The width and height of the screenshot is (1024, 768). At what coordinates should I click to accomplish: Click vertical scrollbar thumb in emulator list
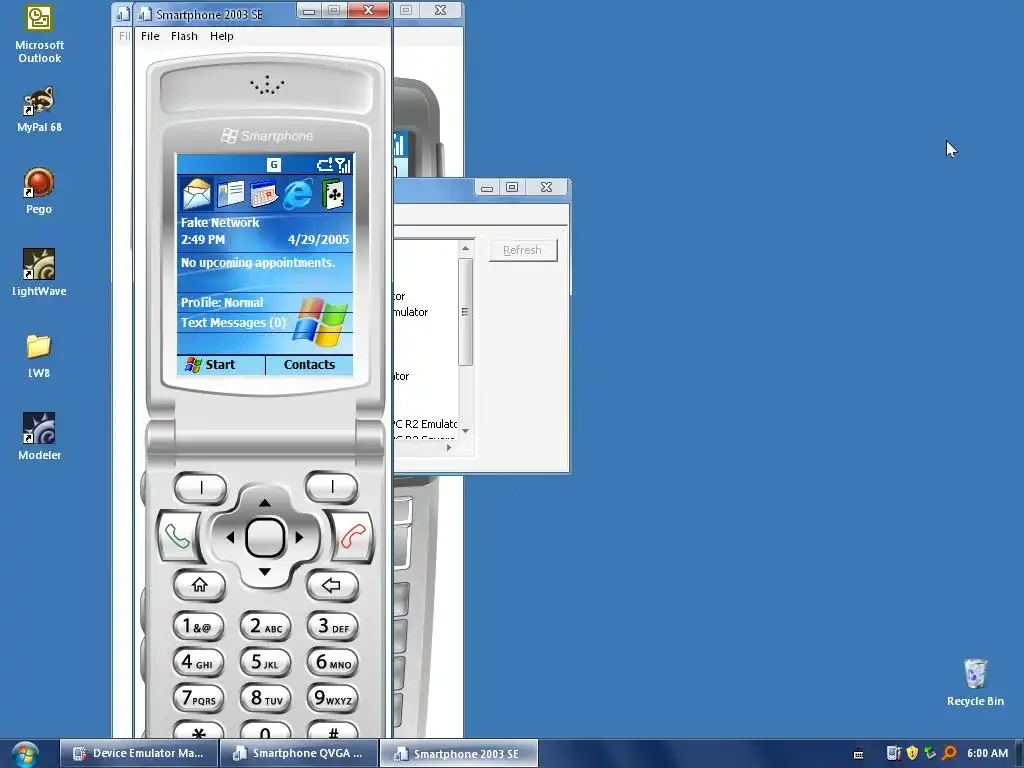click(x=465, y=312)
